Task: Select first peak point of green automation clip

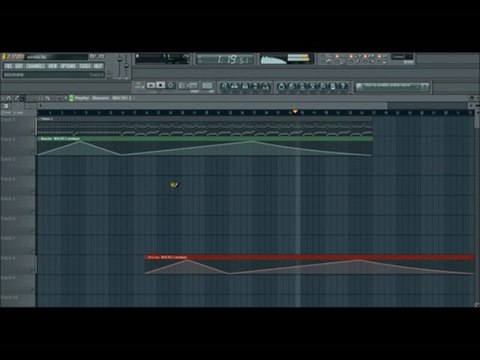Action: 80,142
